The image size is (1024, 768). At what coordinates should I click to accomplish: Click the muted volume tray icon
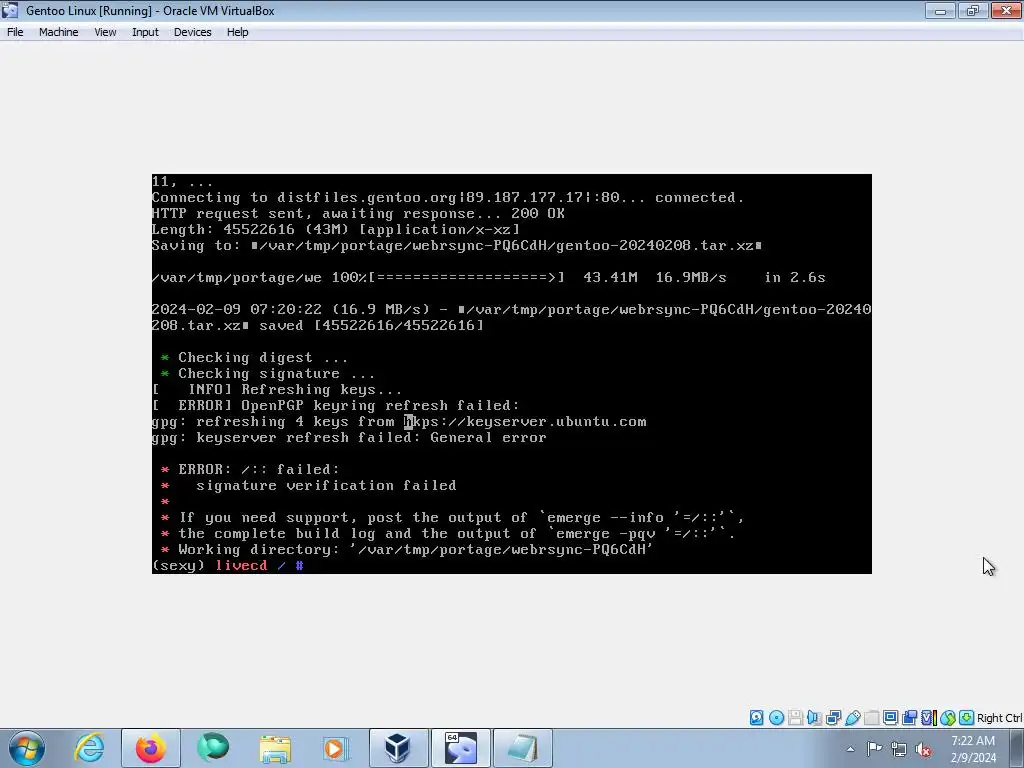tap(923, 749)
